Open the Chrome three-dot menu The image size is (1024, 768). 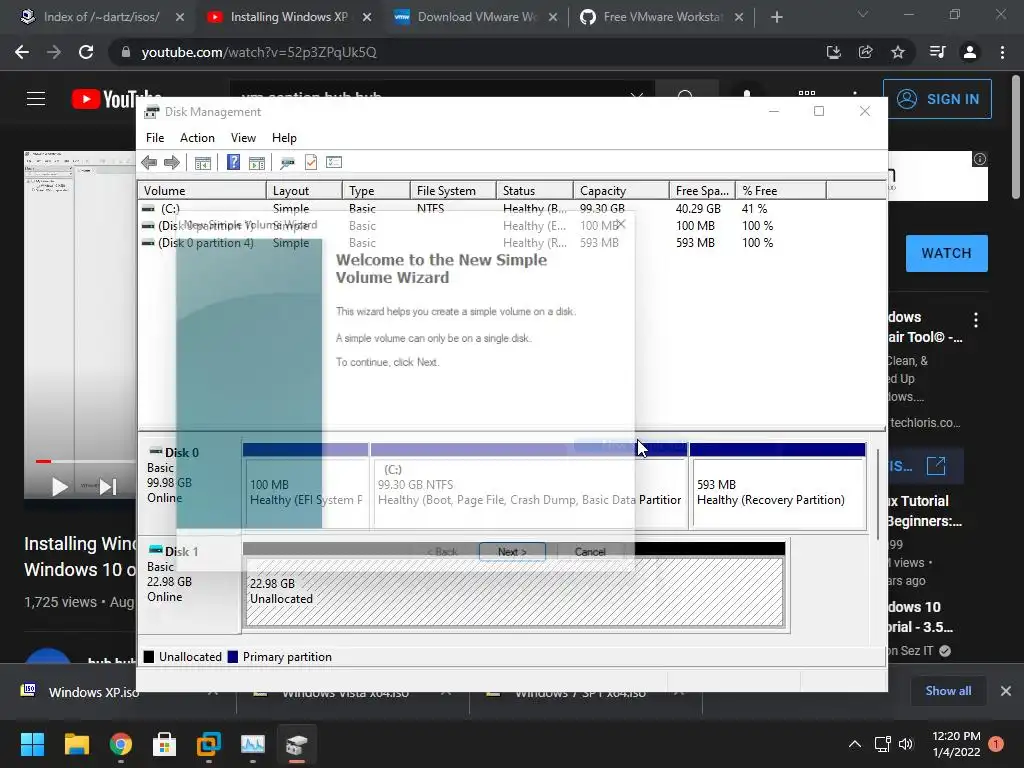pyautogui.click(x=1002, y=52)
